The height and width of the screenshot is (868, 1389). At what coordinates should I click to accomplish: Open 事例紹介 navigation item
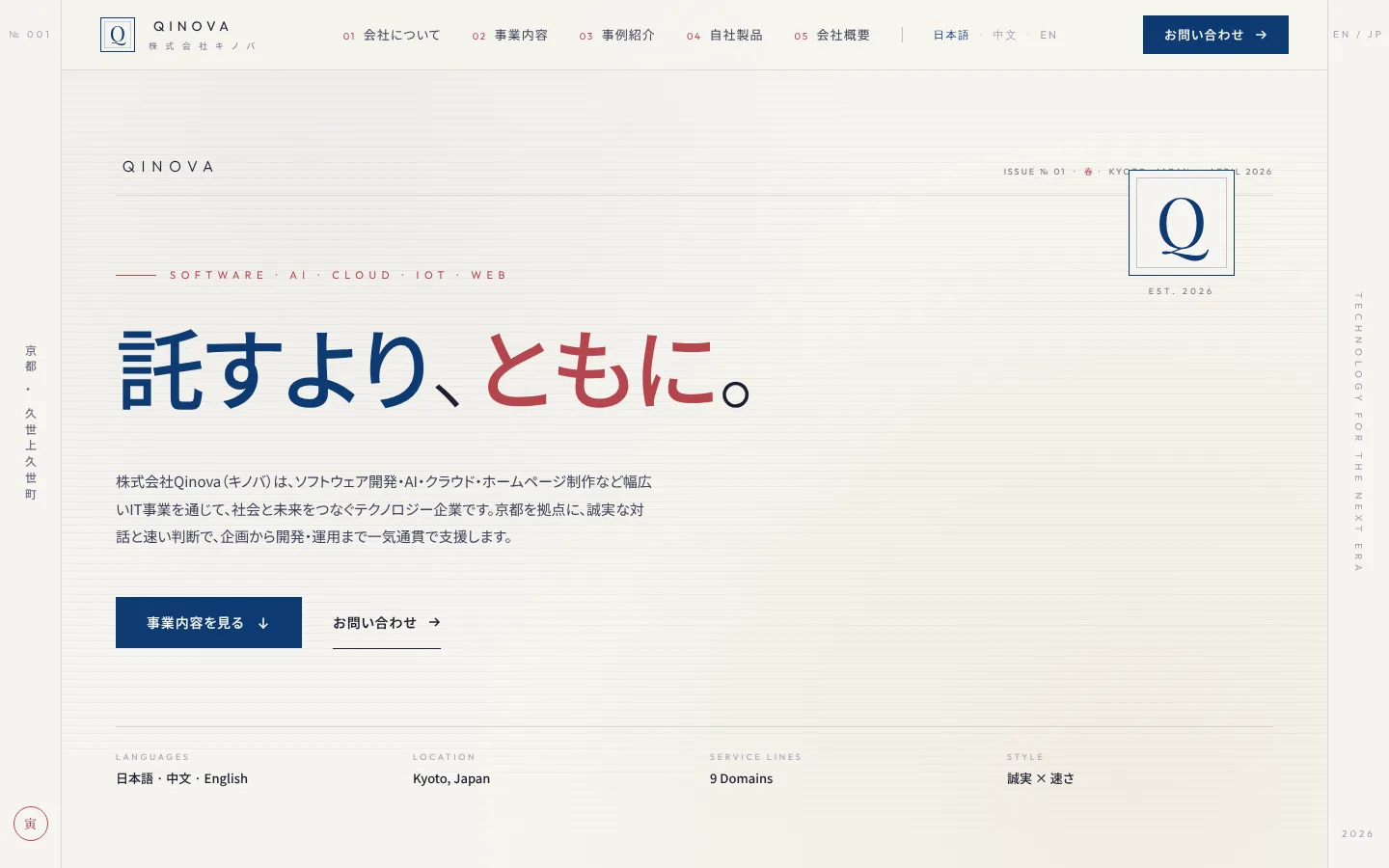click(617, 35)
